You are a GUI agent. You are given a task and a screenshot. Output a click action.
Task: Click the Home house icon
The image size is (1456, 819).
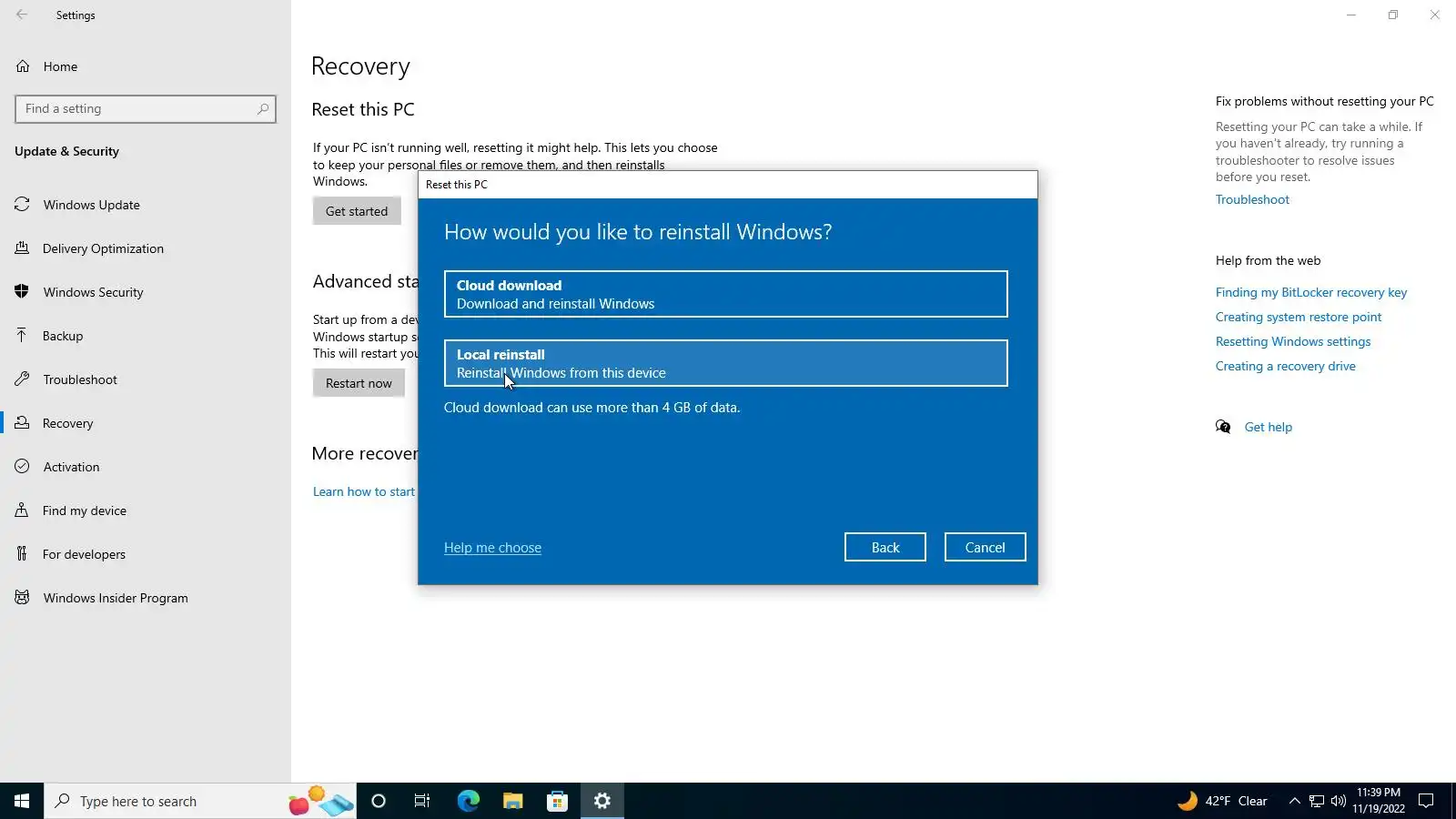[x=23, y=66]
